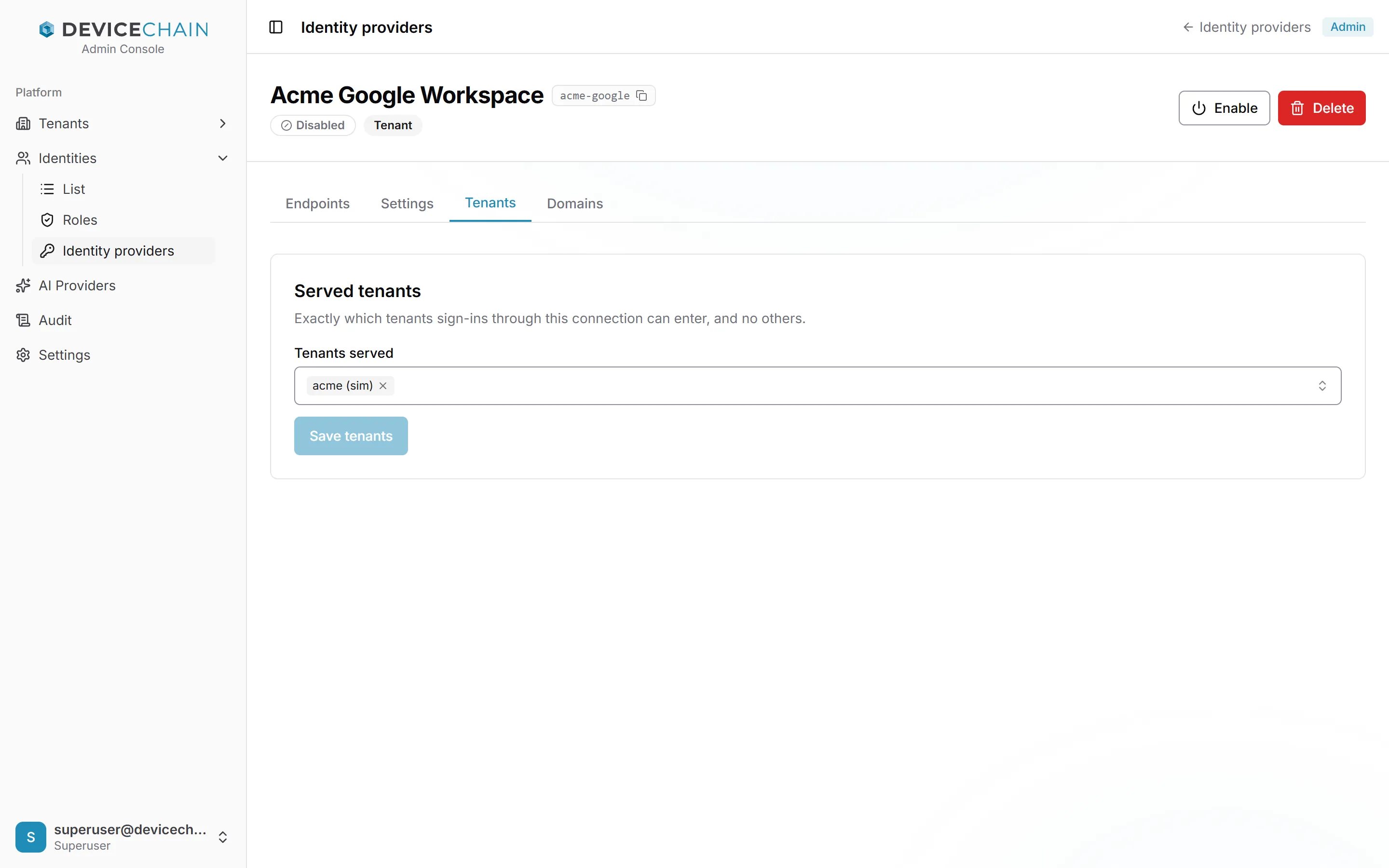
Task: Open Settings in the sidebar
Action: [123, 355]
